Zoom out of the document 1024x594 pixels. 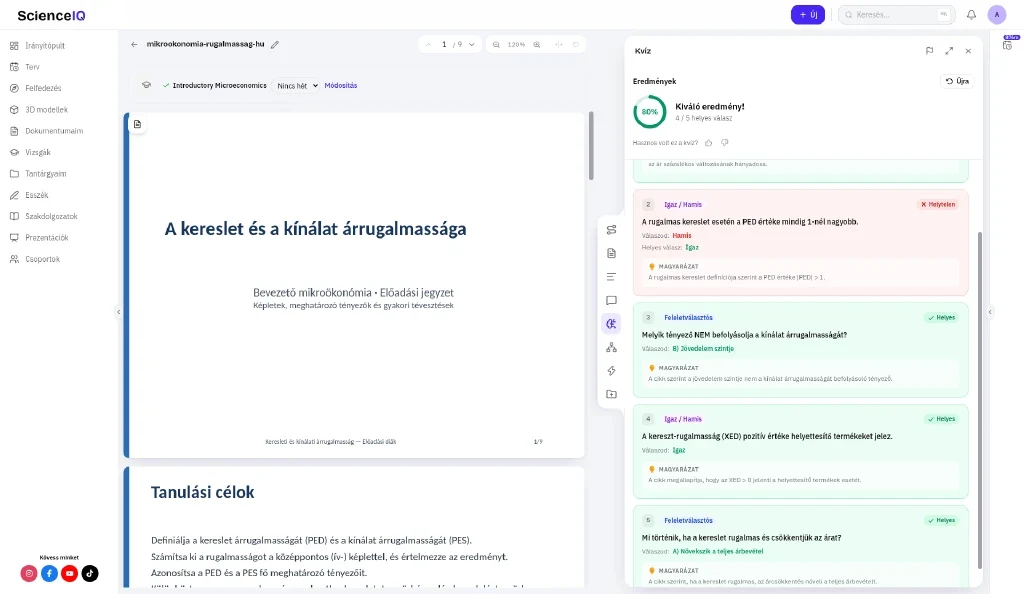point(496,44)
